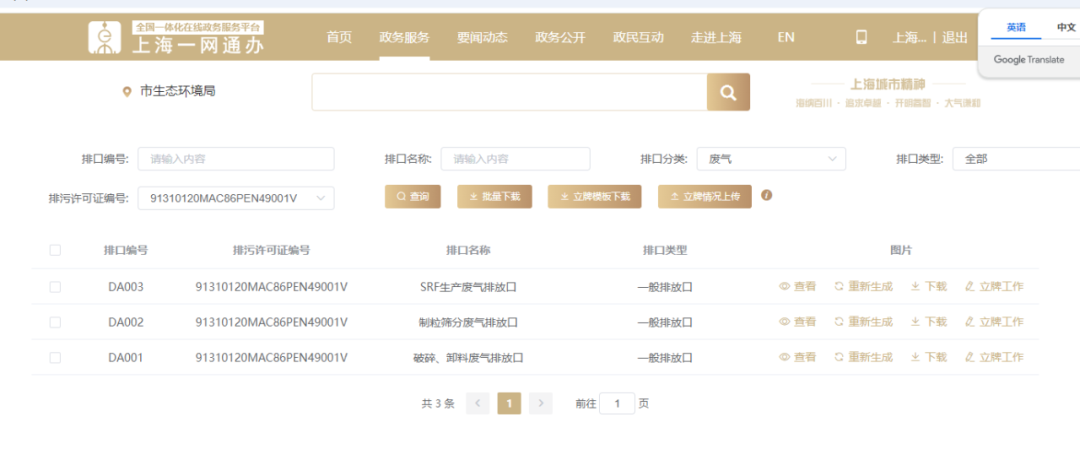This screenshot has width=1080, height=460.
Task: Click the SRF生产废气排放口 cell
Action: (x=468, y=287)
